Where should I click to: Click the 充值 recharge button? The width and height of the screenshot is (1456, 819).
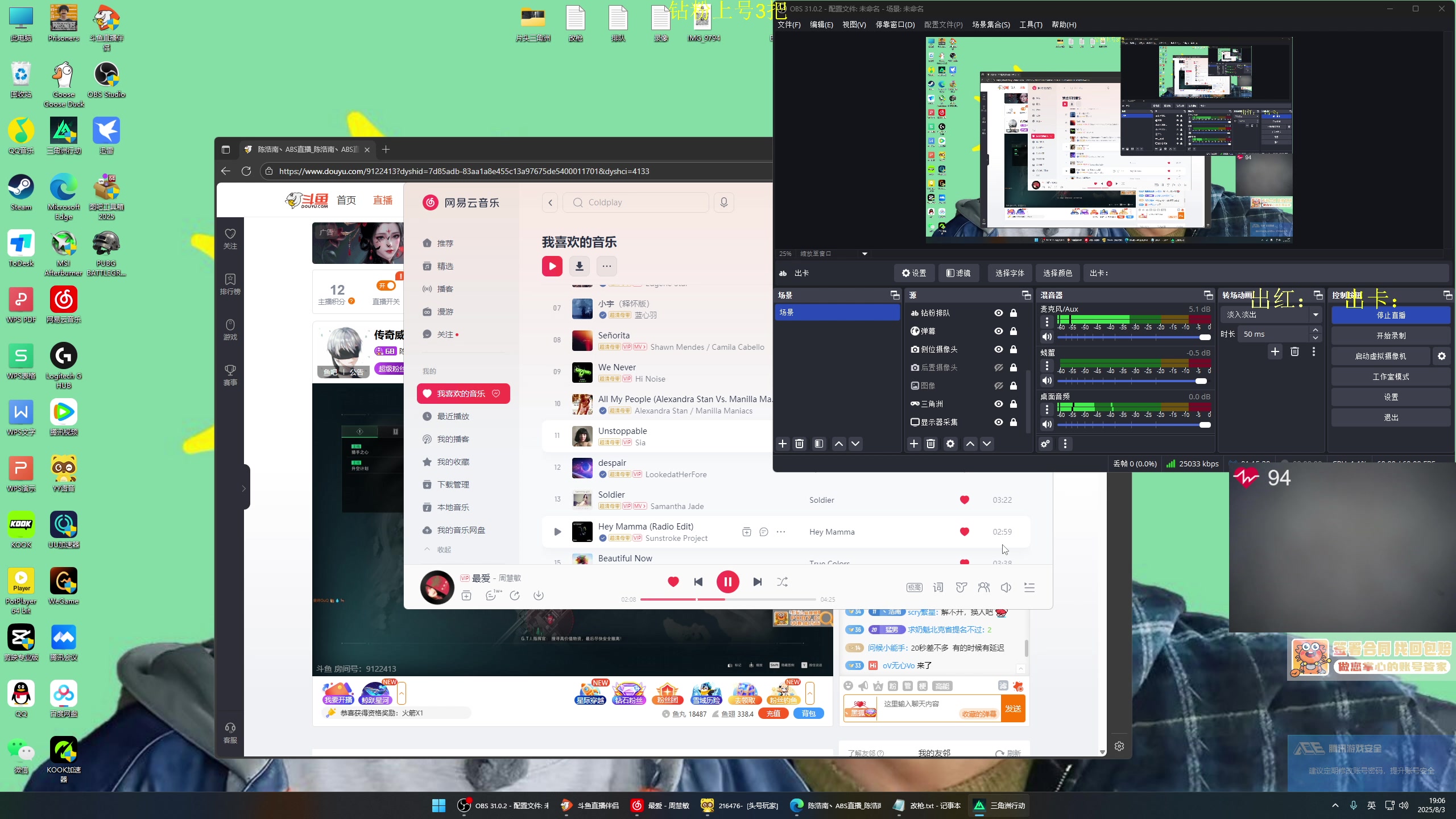coord(773,713)
